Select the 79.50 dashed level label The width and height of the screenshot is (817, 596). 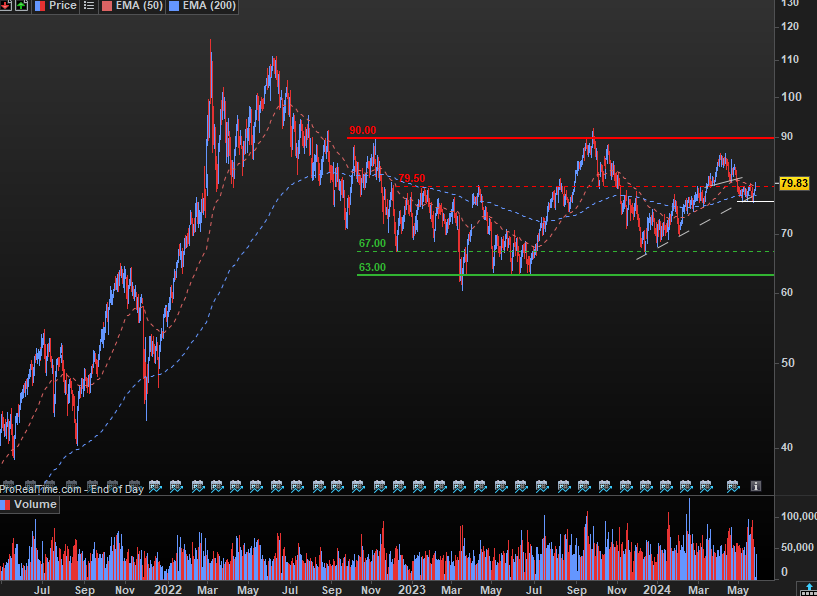point(412,179)
